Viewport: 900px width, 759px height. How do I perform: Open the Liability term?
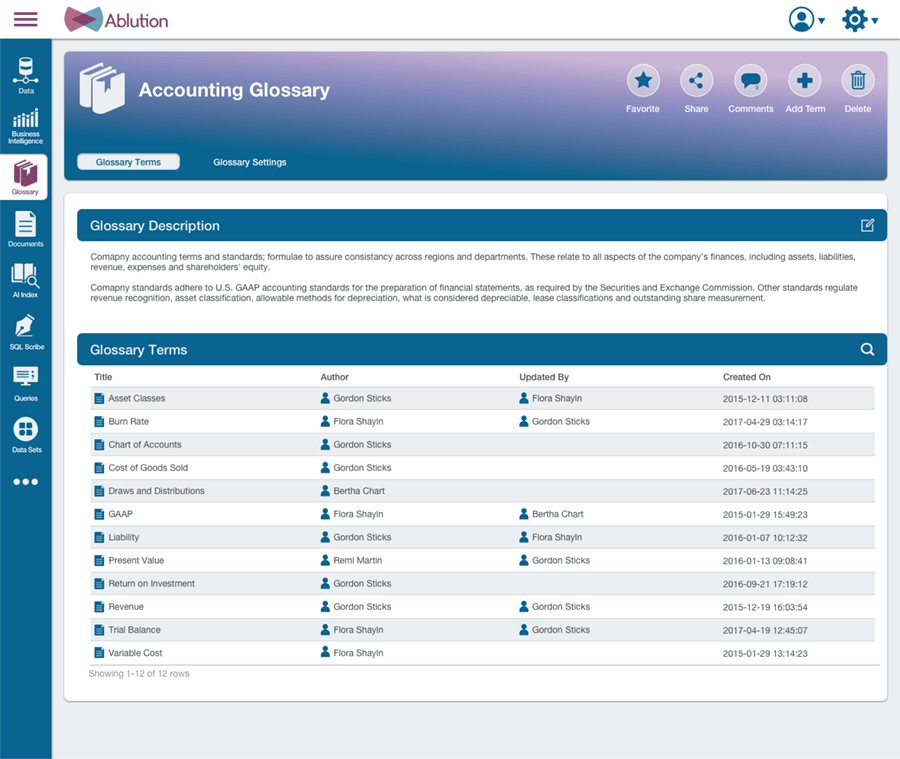(x=123, y=537)
